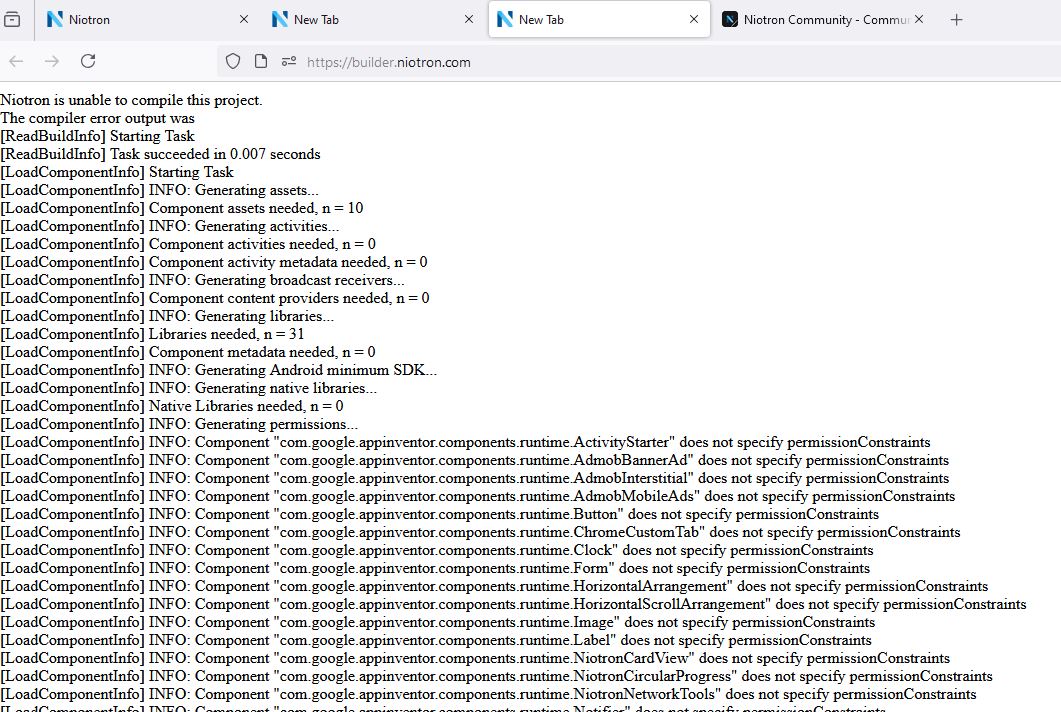Viewport: 1061px width, 712px height.
Task: Click the ActivityStarter permissionConstraints log line
Action: click(466, 443)
